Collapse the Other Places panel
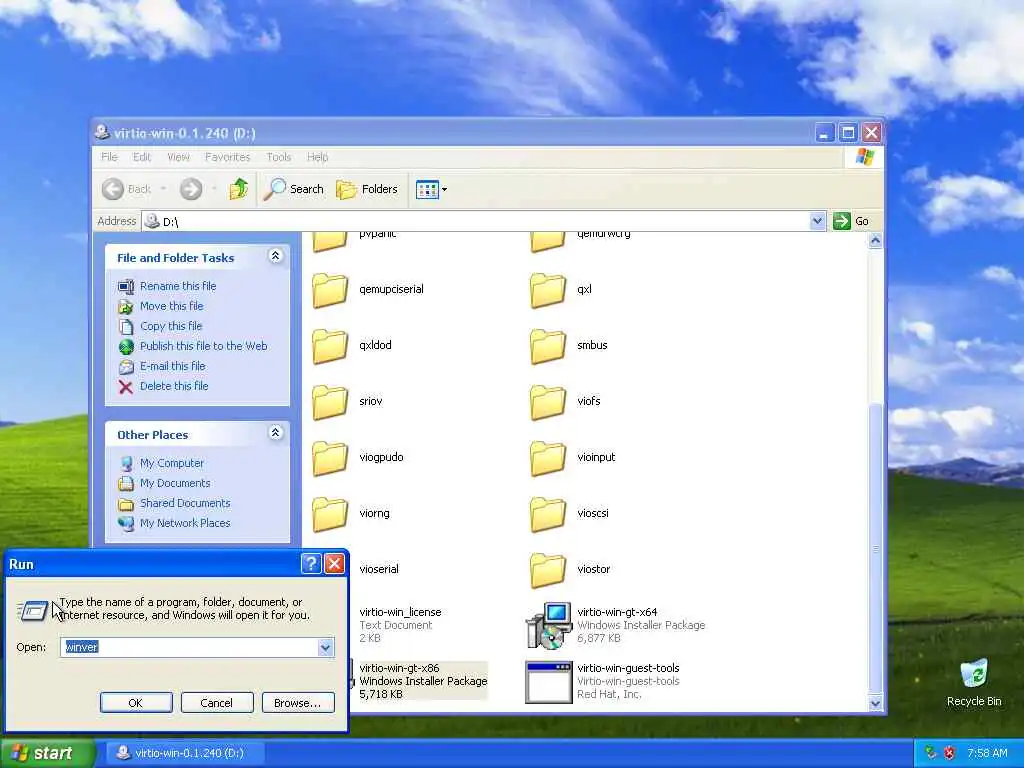Screen dimensions: 1024x768 (276, 433)
